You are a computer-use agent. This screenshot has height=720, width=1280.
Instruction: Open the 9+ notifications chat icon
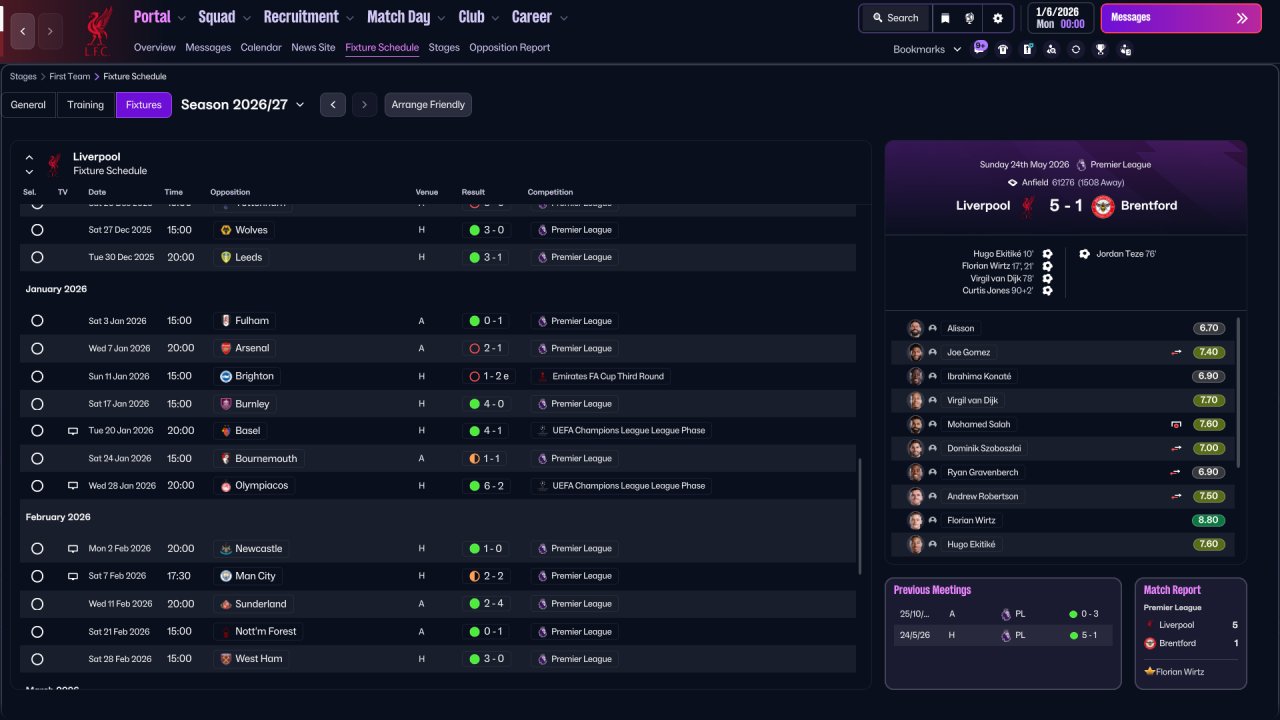click(980, 48)
